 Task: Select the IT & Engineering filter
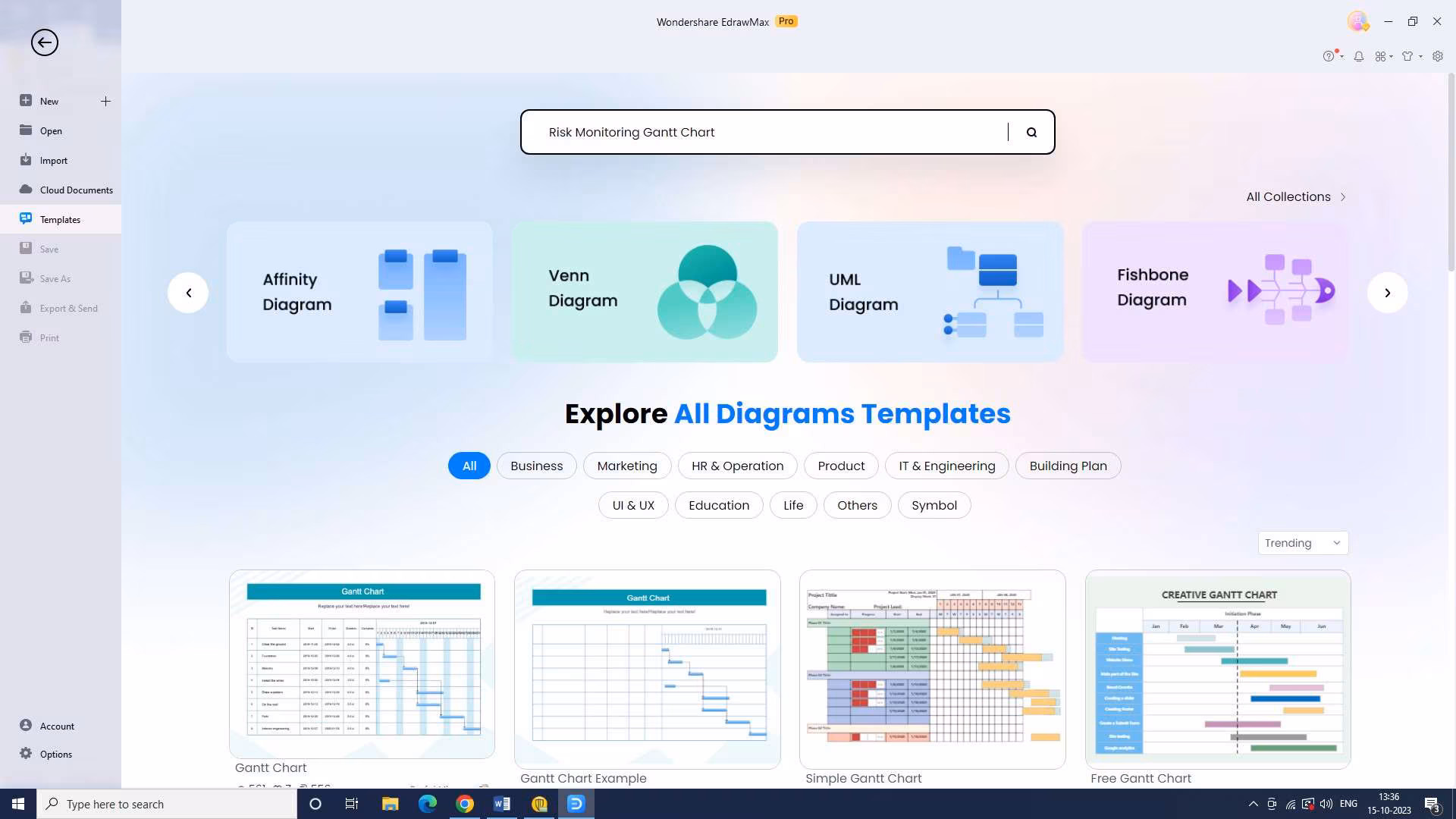point(946,466)
